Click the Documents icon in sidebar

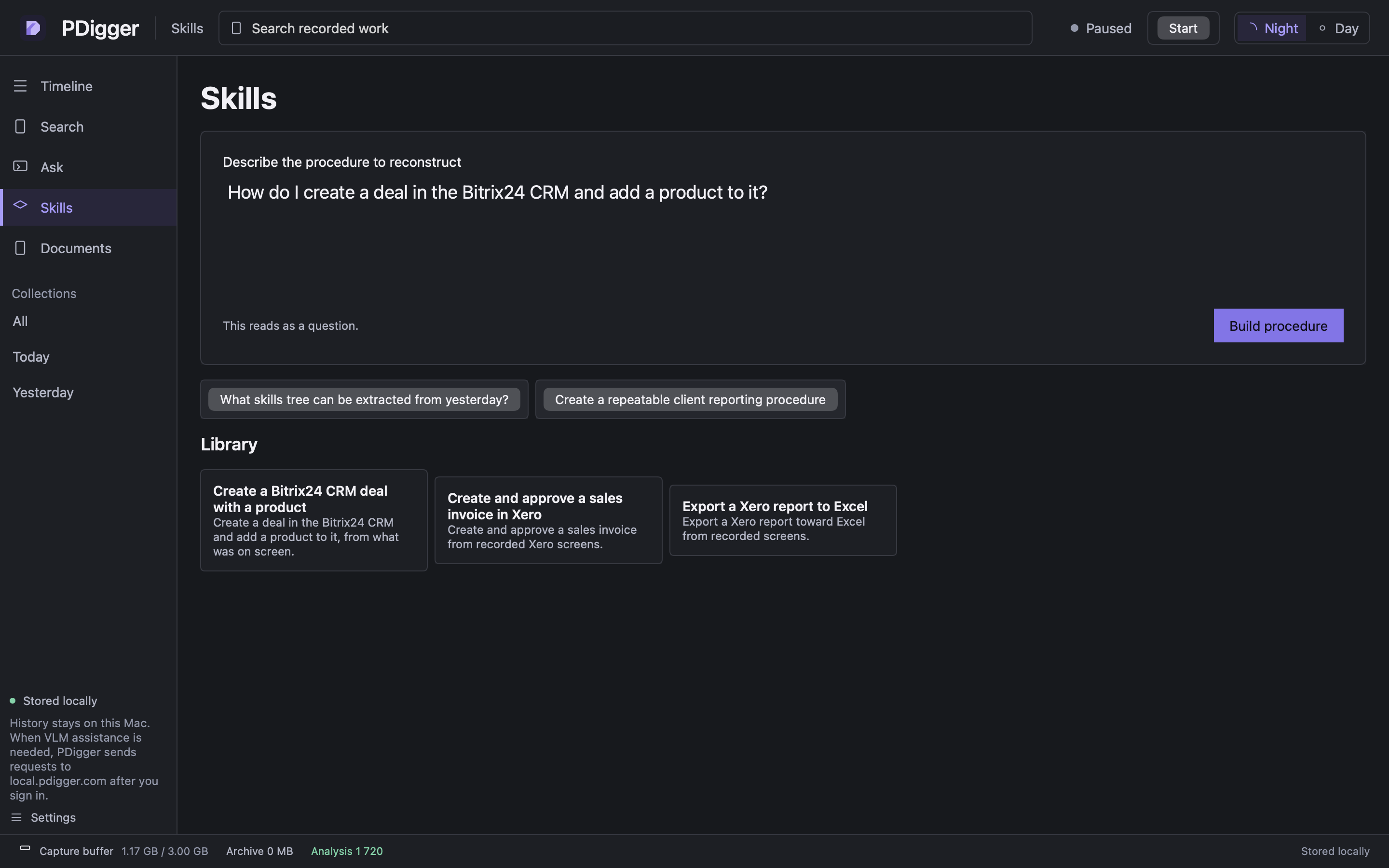click(20, 248)
